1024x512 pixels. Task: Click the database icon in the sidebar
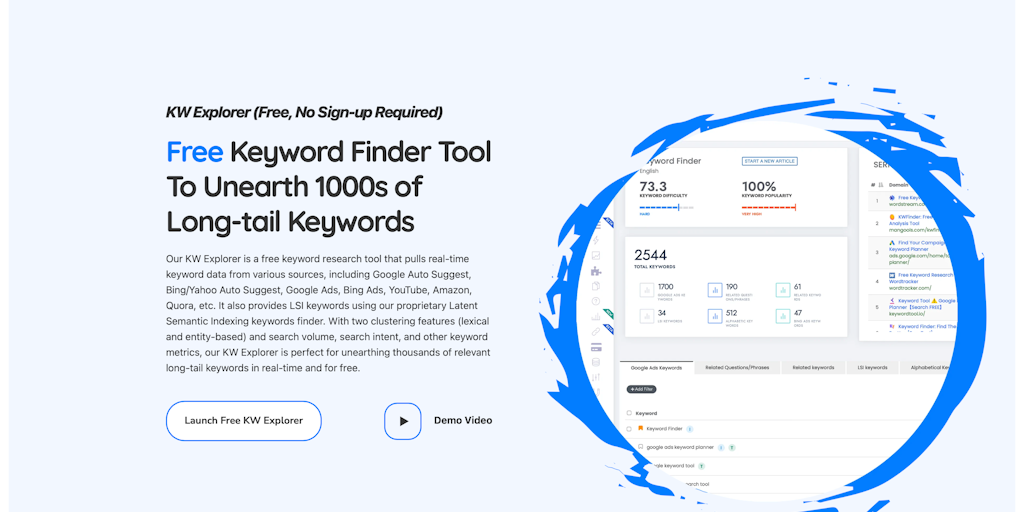pos(596,362)
